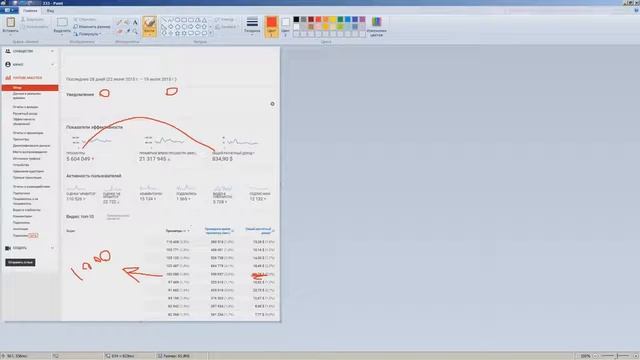Choose the Polygon shape
The image size is (640, 360).
(x=198, y=20)
